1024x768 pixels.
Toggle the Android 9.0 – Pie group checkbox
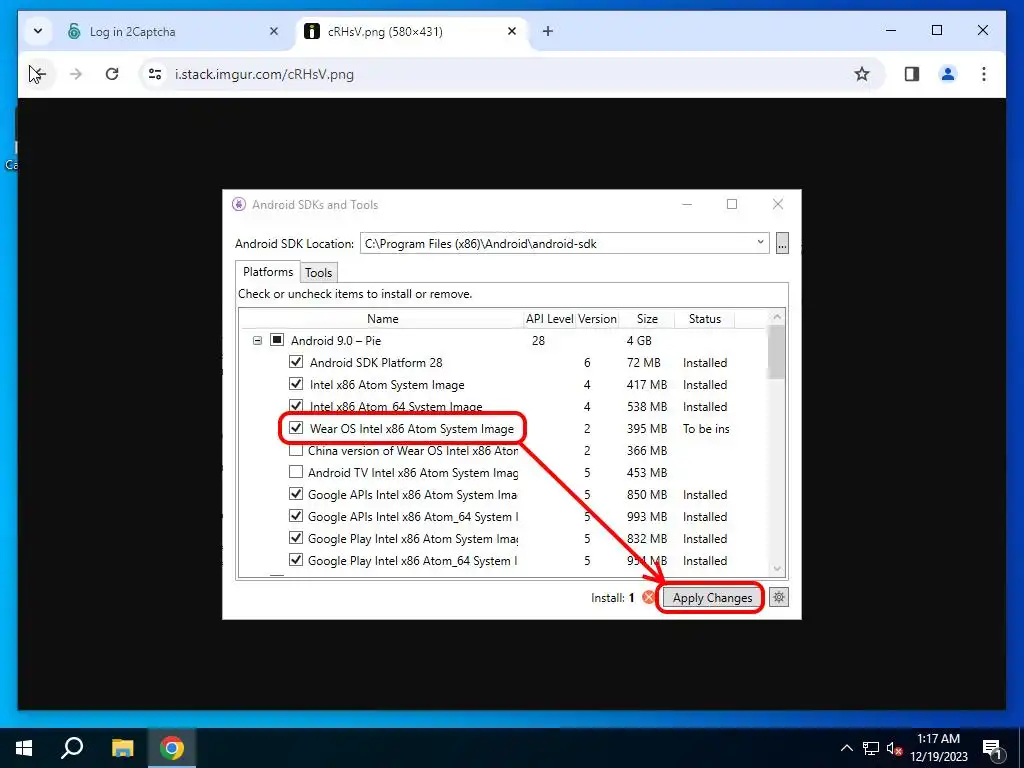coord(277,340)
